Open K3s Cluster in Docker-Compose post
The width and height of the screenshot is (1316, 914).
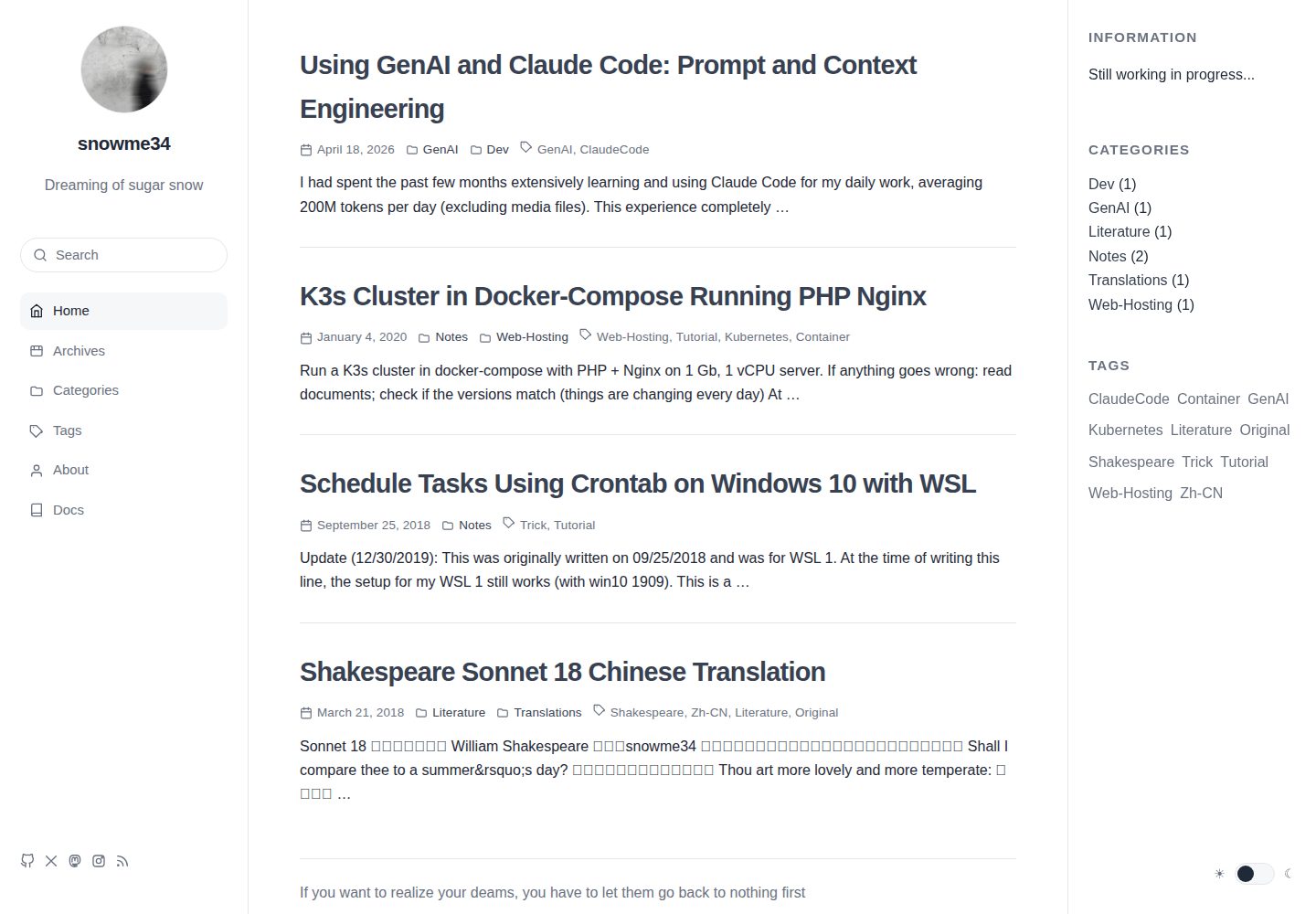click(x=613, y=296)
